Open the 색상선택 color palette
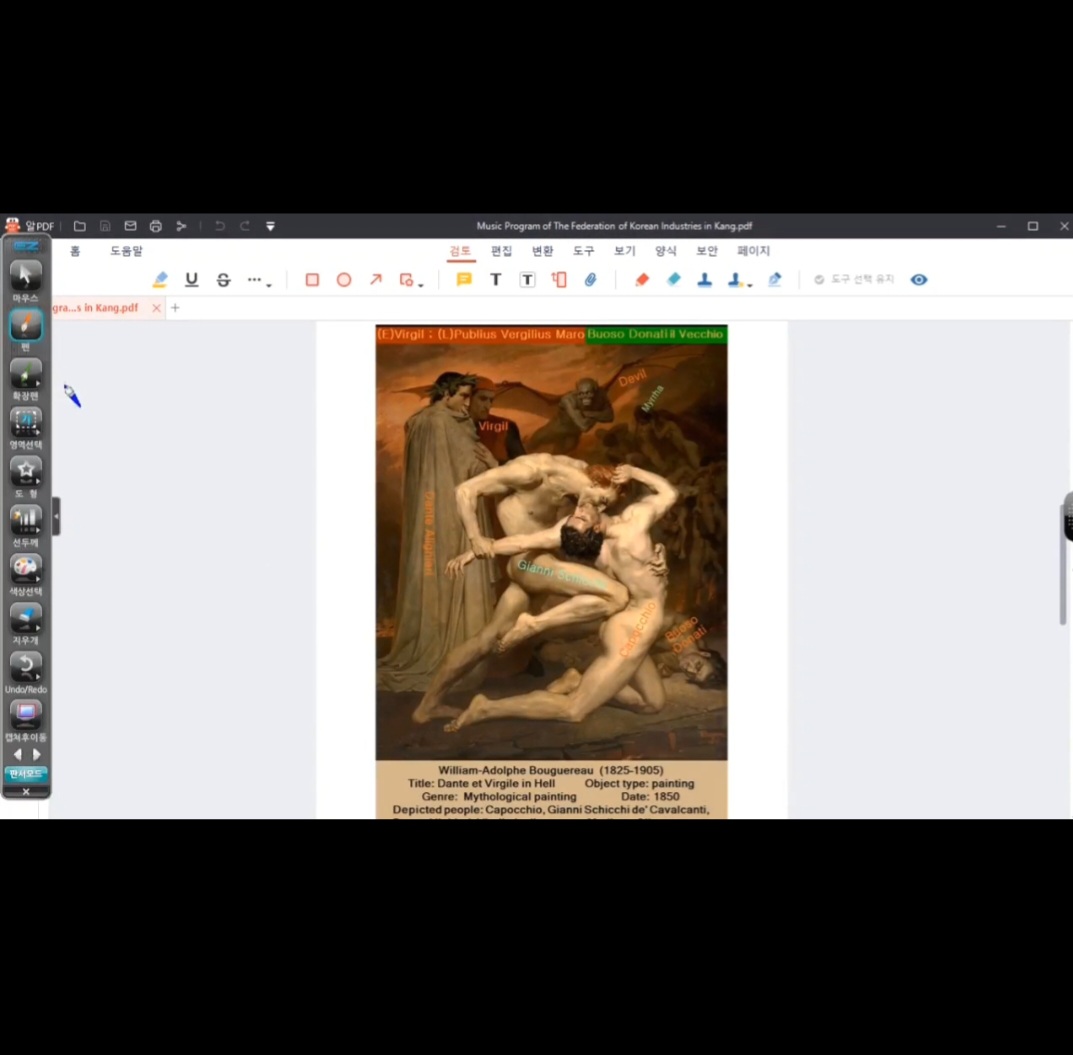The width and height of the screenshot is (1073, 1055). tap(25, 575)
